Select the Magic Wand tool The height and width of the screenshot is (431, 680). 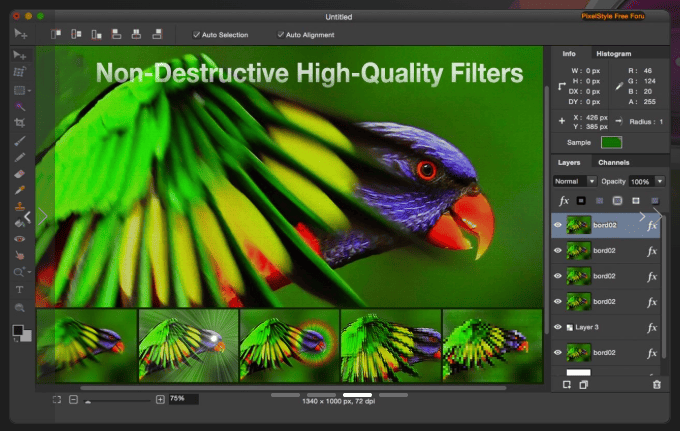click(20, 107)
